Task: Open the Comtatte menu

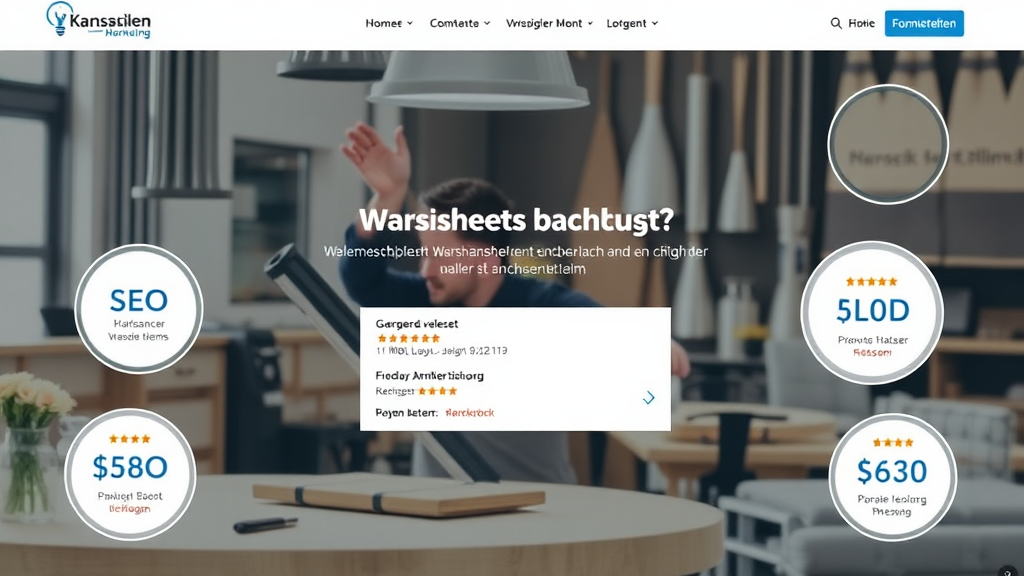Action: [x=460, y=24]
